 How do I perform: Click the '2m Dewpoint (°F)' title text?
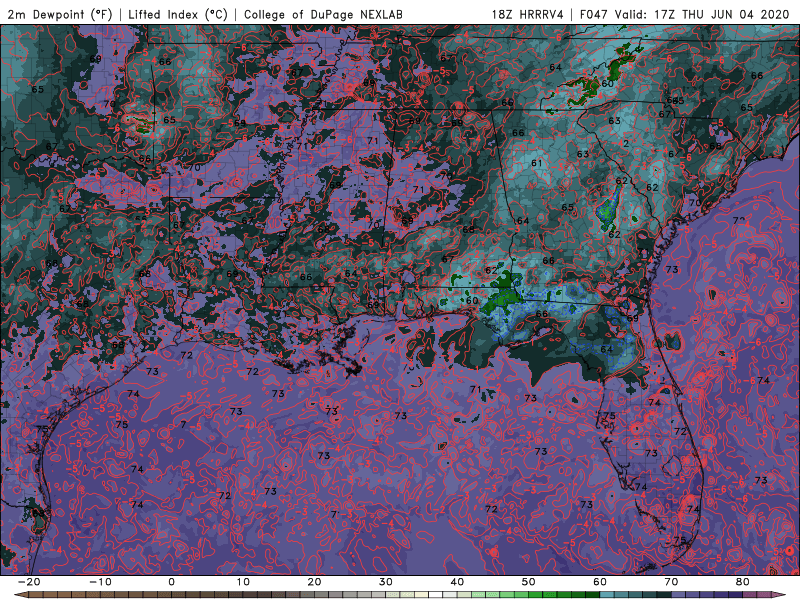(x=59, y=14)
